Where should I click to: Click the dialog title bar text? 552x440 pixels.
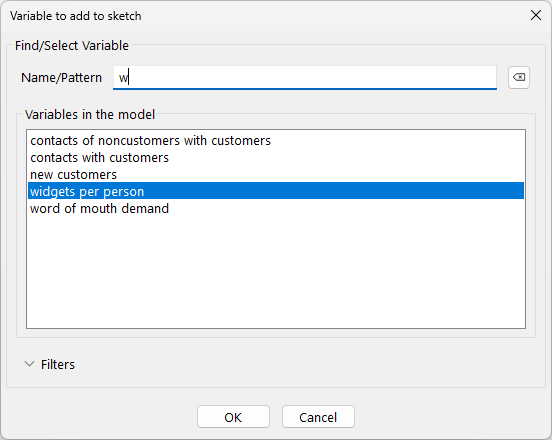[x=75, y=16]
